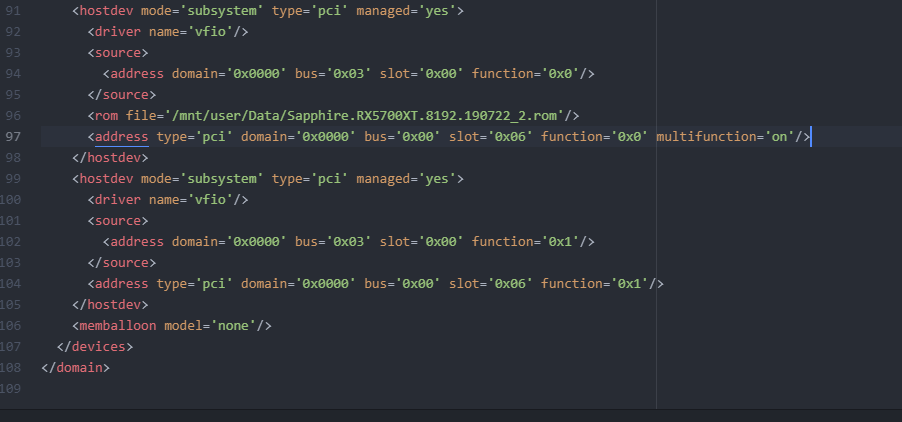The height and width of the screenshot is (422, 902).
Task: Click closing hostdev tag on line 98
Action: click(110, 158)
